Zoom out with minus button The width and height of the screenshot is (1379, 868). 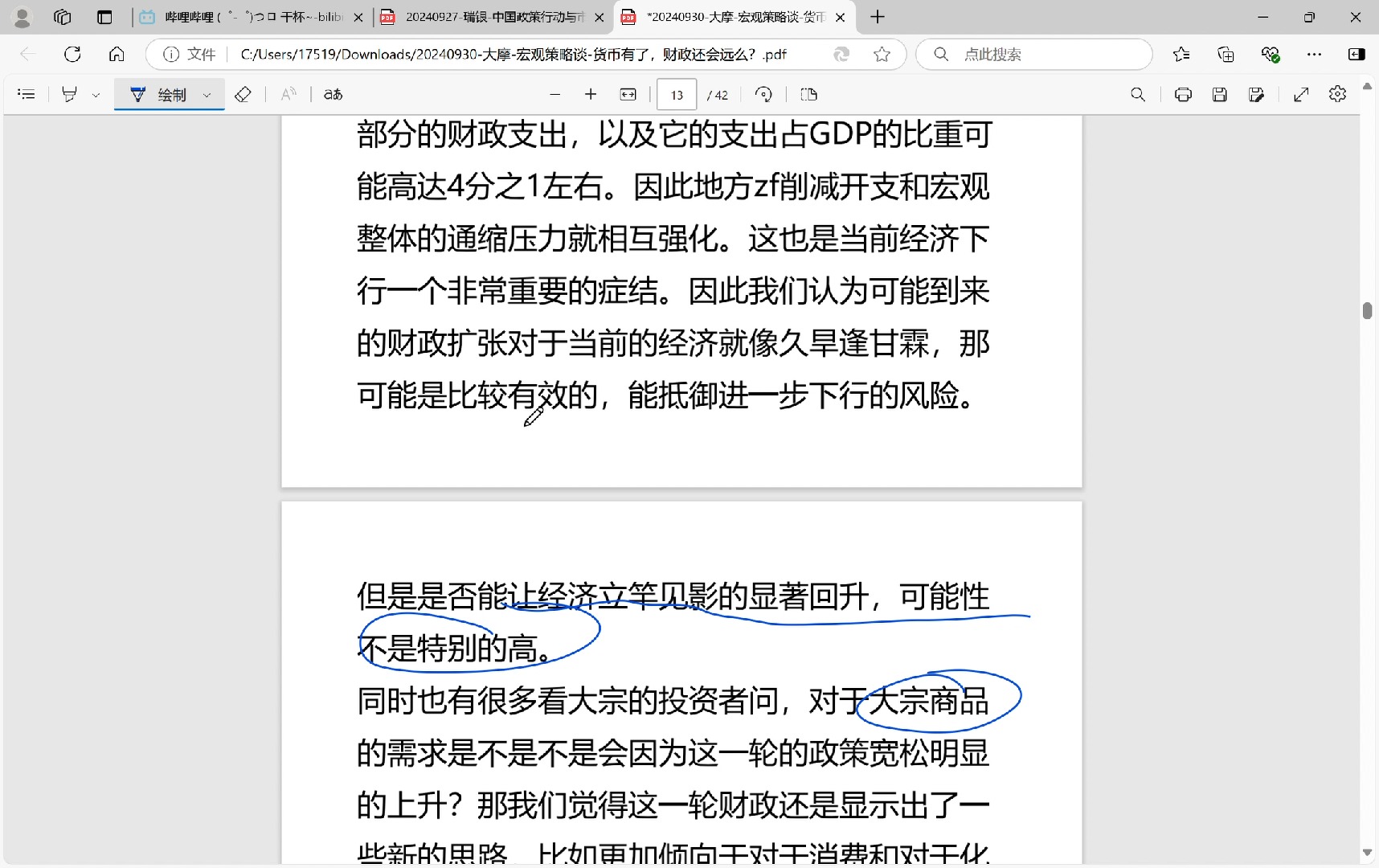[x=554, y=95]
